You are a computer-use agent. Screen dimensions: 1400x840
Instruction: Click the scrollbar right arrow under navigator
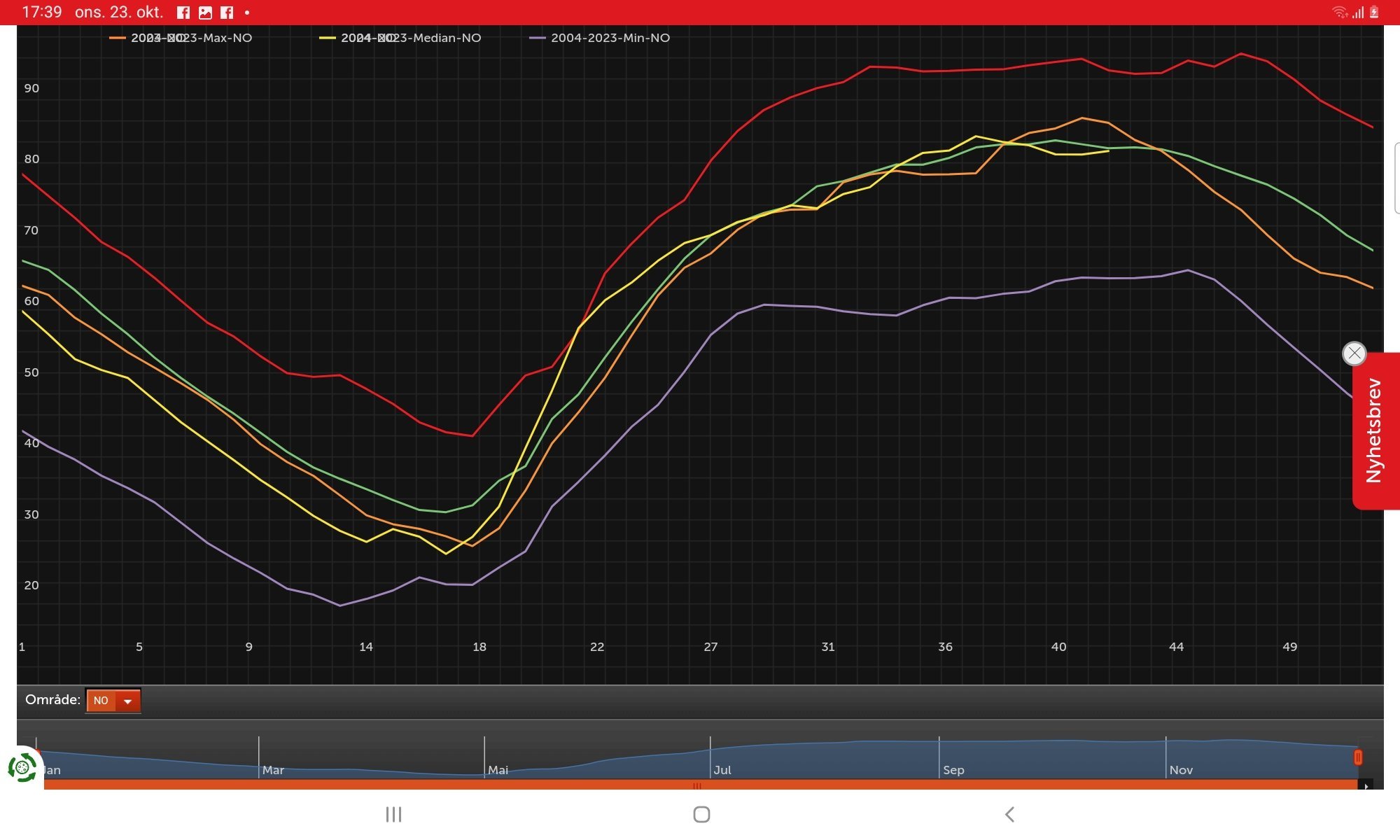pos(1366,786)
